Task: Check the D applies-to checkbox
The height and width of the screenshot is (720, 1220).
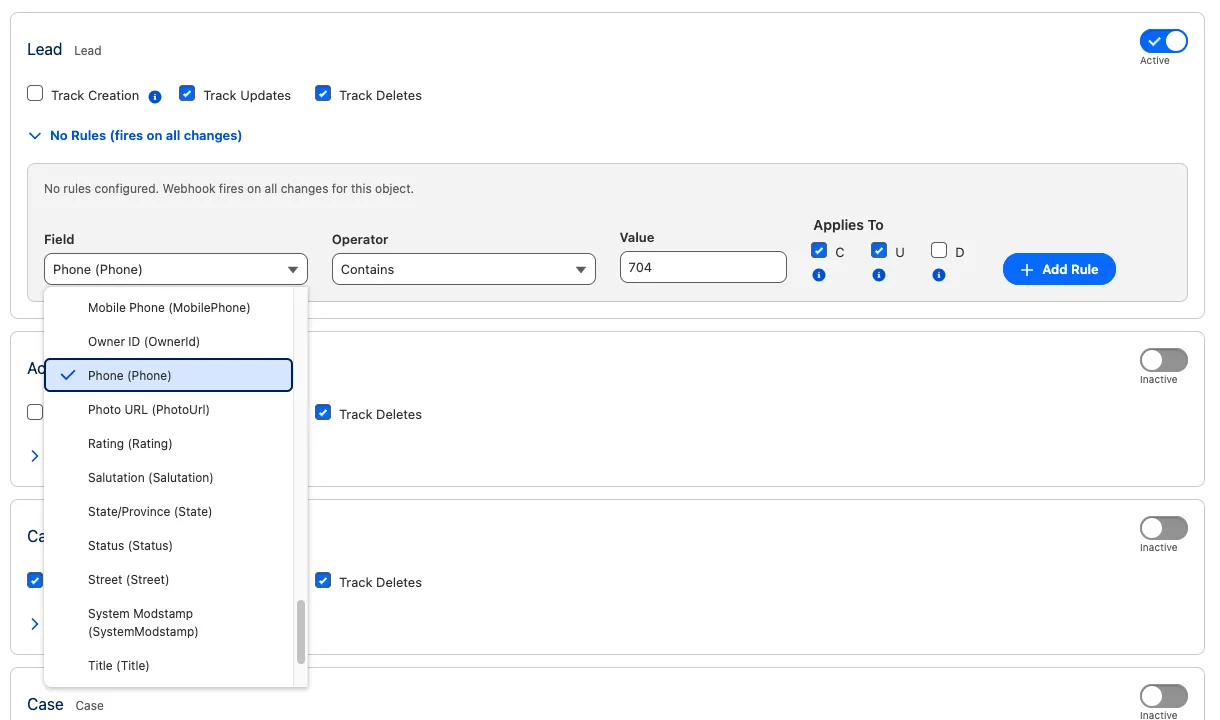Action: (939, 250)
